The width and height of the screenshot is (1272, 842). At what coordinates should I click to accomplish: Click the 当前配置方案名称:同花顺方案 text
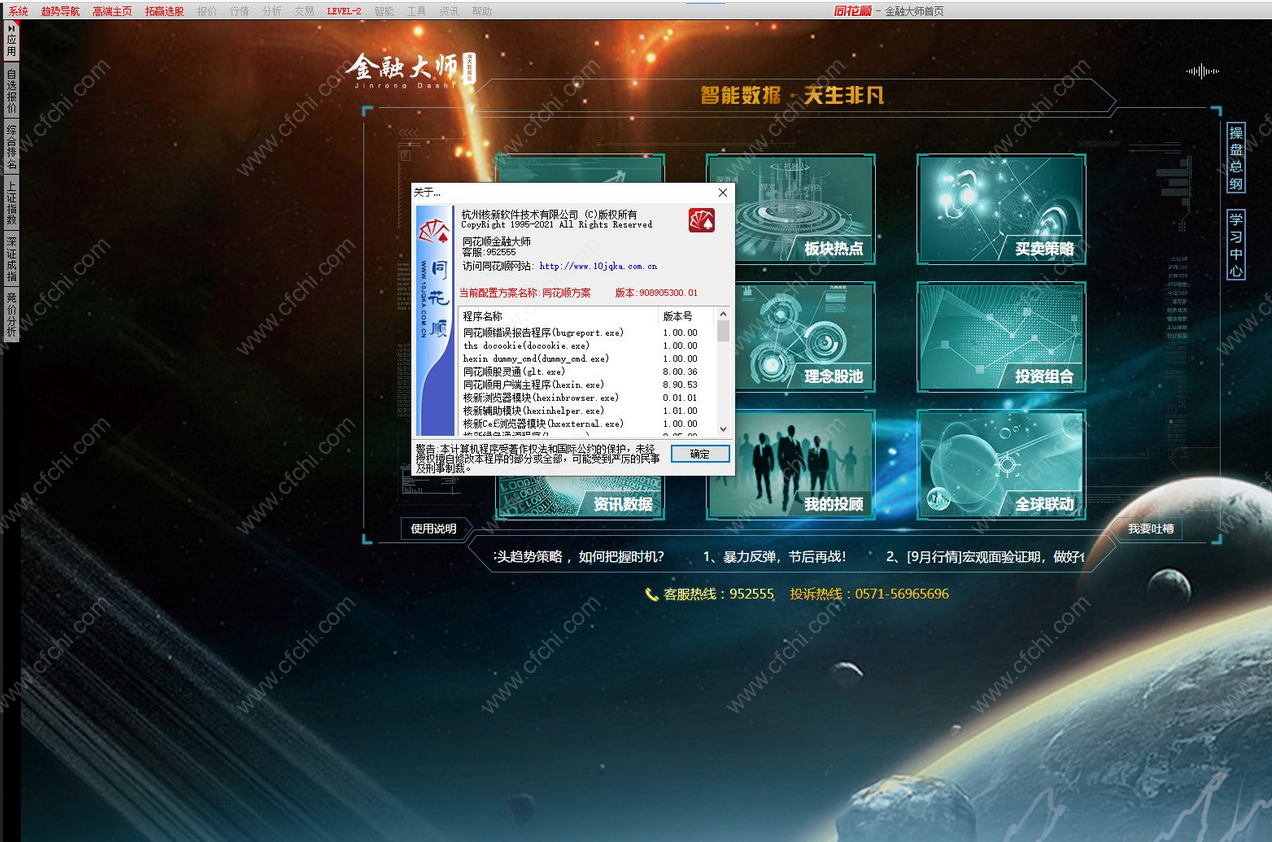point(525,293)
